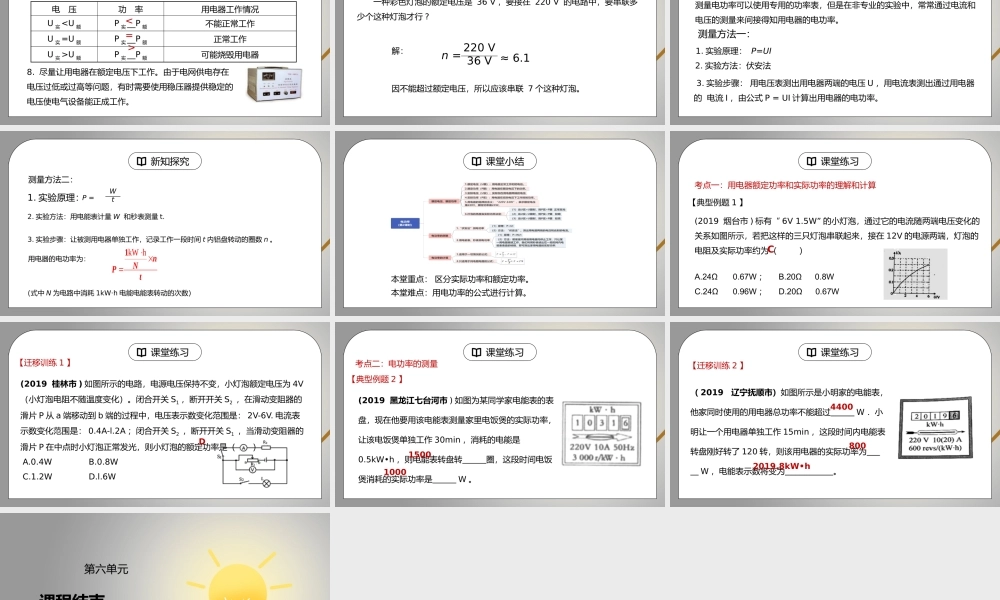Image resolution: width=1000 pixels, height=600 pixels.
Task: Click the 课堂小结 badge label
Action: pyautogui.click(x=504, y=162)
